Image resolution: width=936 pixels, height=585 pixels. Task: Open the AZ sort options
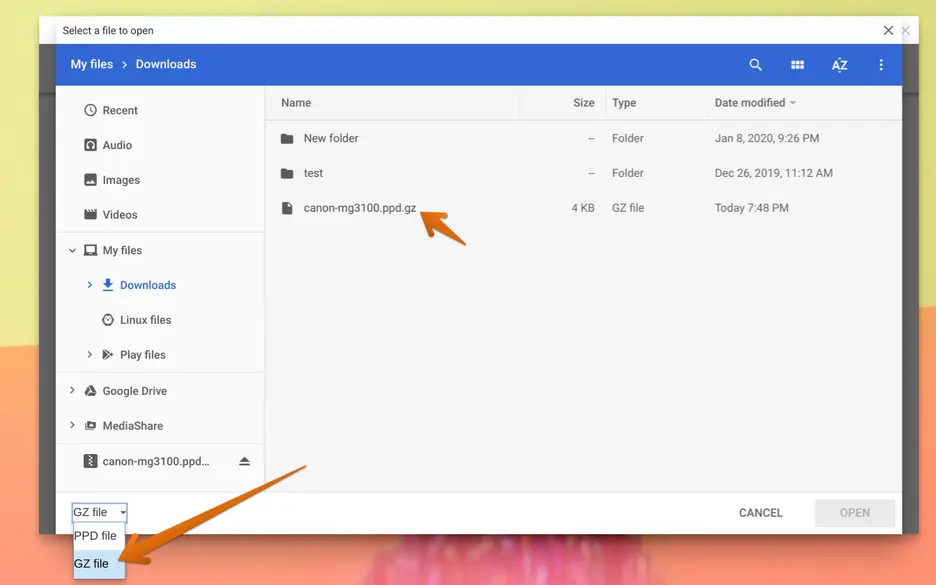839,64
